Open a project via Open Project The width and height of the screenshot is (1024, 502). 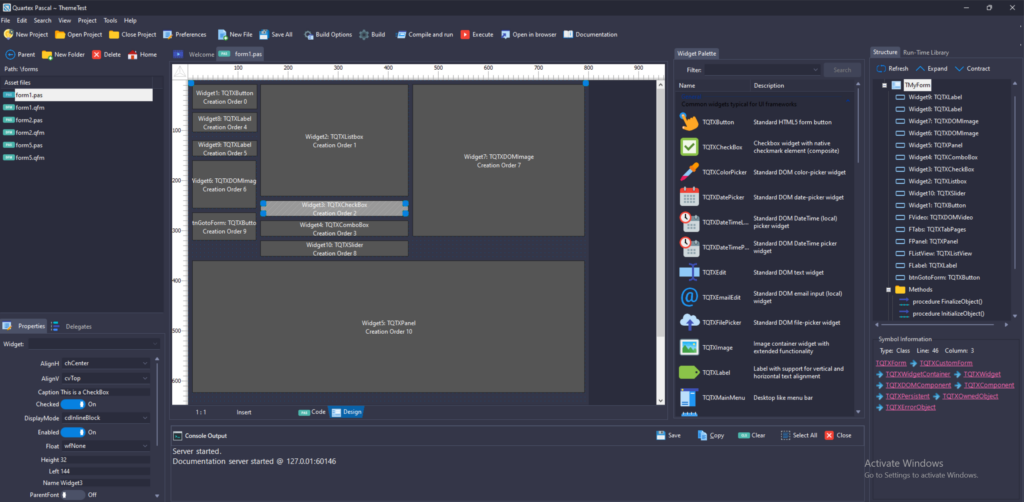78,35
